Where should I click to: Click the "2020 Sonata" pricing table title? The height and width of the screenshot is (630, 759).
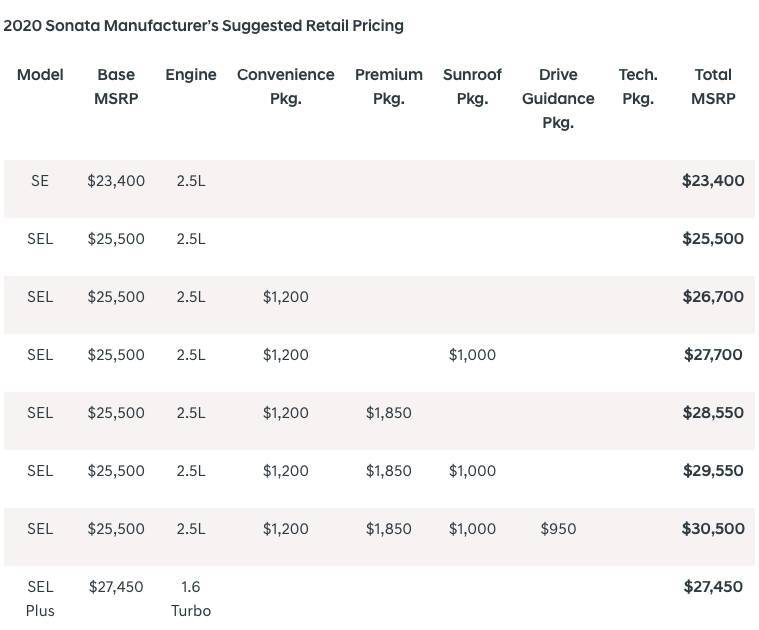point(203,25)
